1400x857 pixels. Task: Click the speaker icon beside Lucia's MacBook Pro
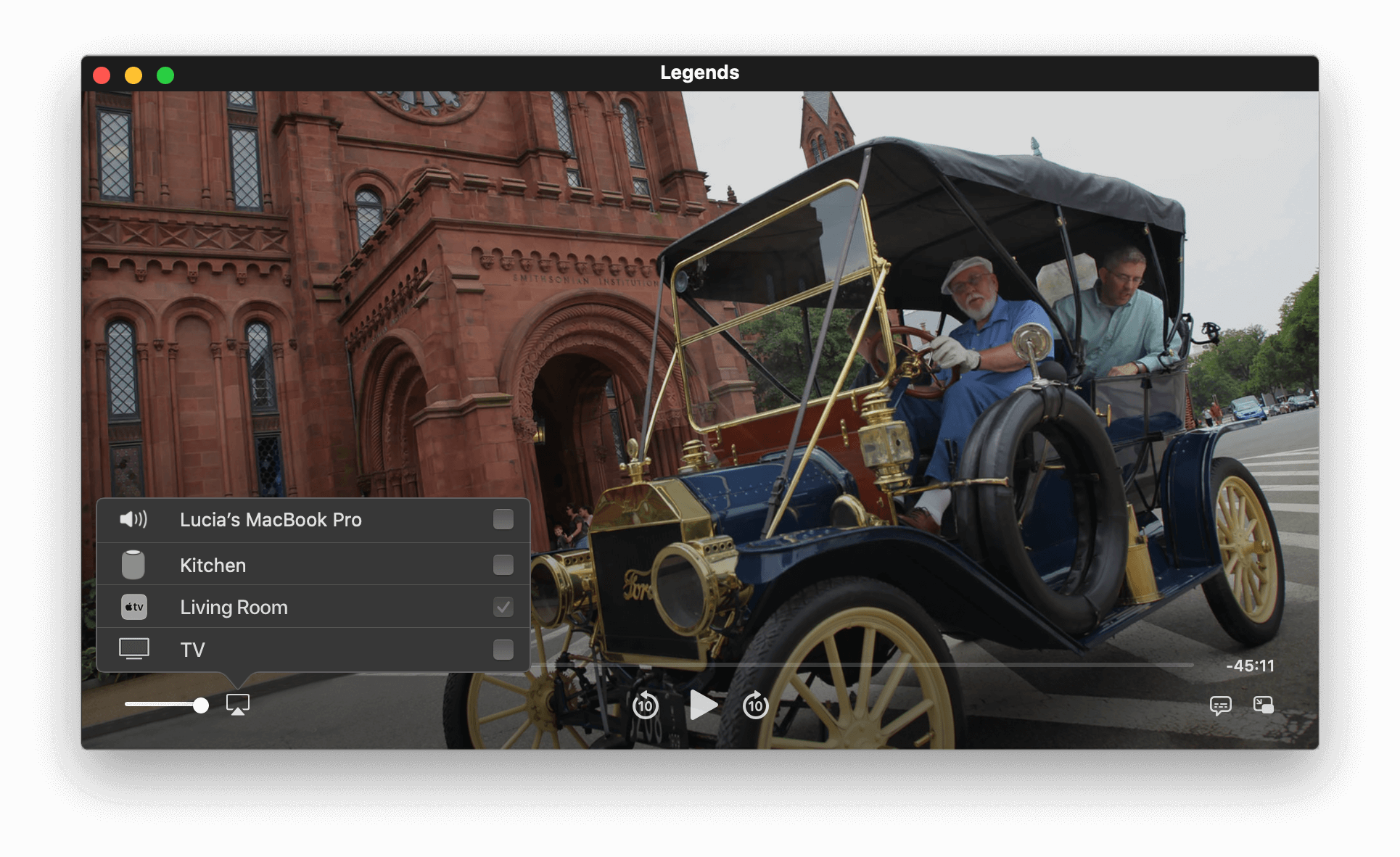click(x=133, y=519)
